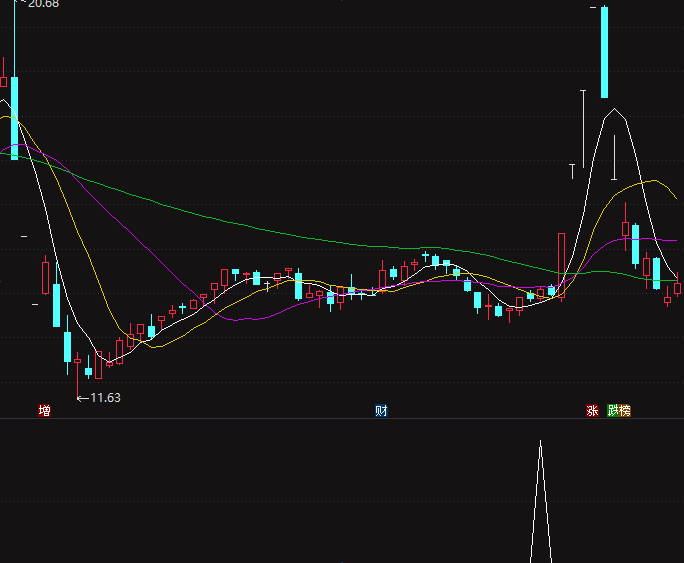Click the red 增 event marker
The width and height of the screenshot is (684, 563).
(x=44, y=410)
